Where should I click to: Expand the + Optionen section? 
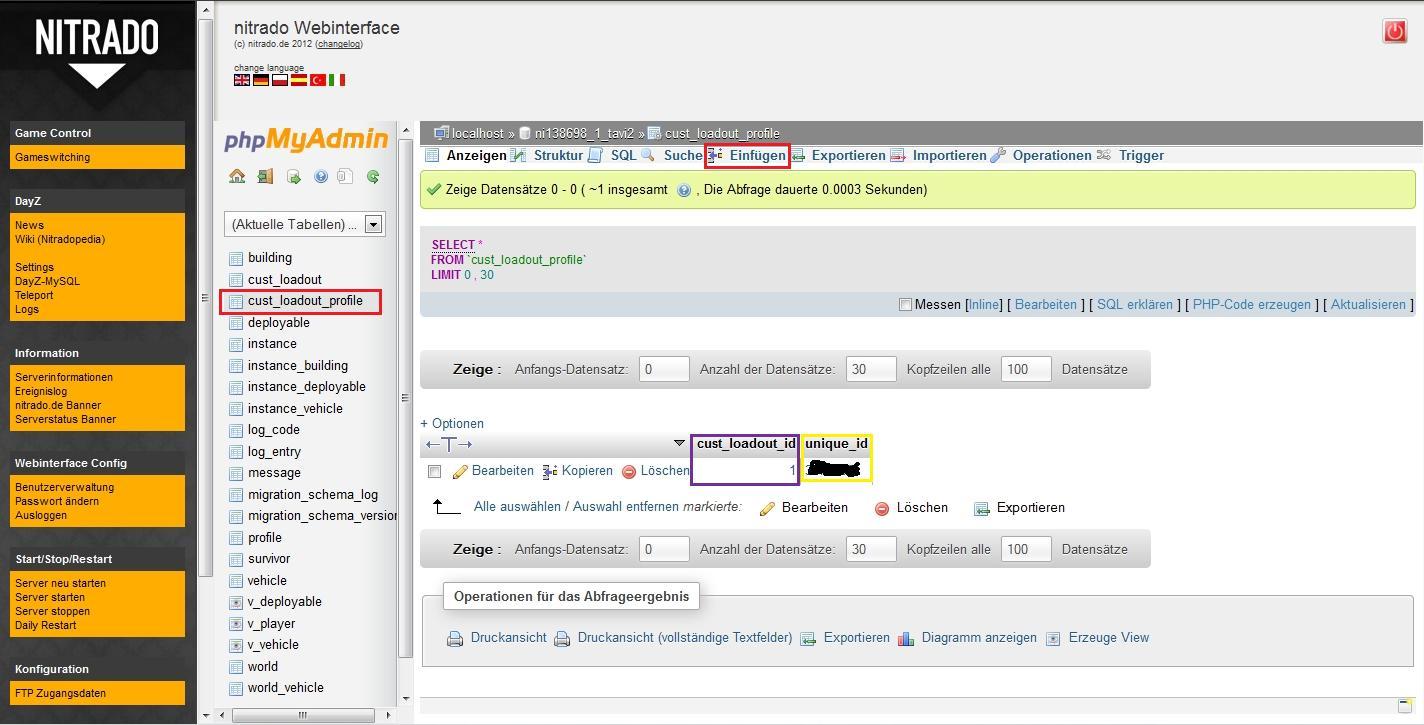coord(452,423)
